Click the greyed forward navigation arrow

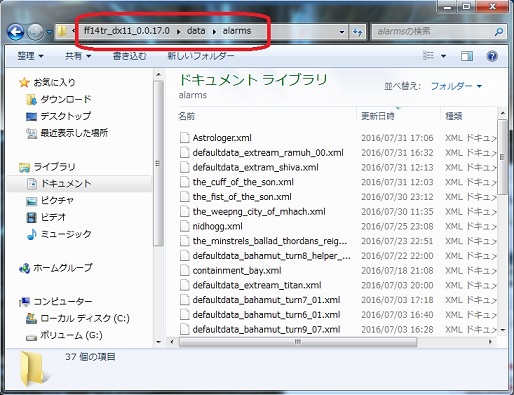[35, 32]
